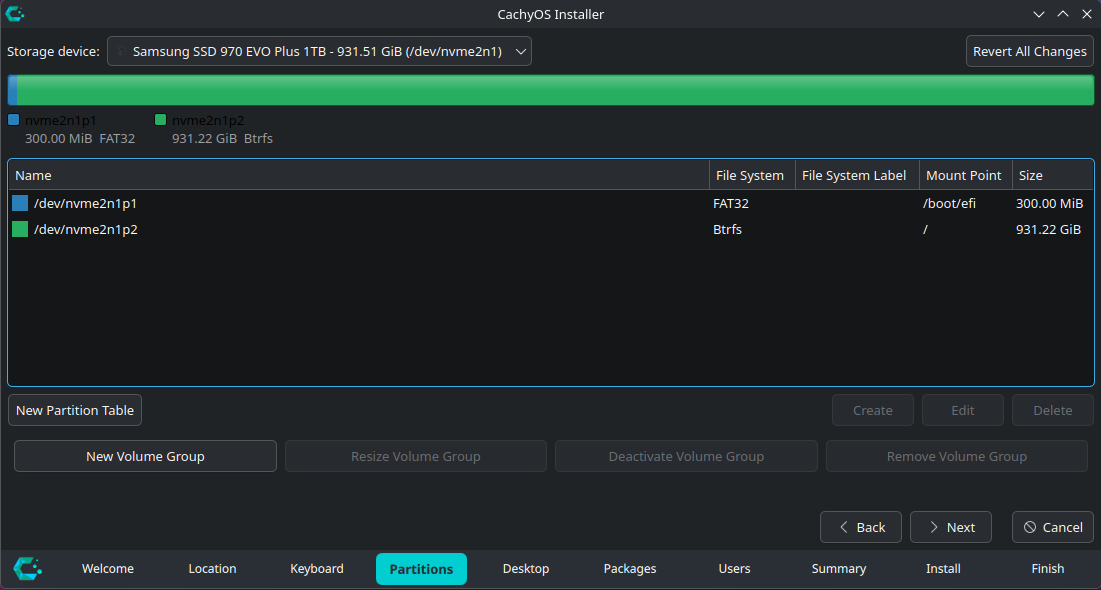
Task: Select the /dev/nvme2n1p2 partition row
Action: (x=550, y=229)
